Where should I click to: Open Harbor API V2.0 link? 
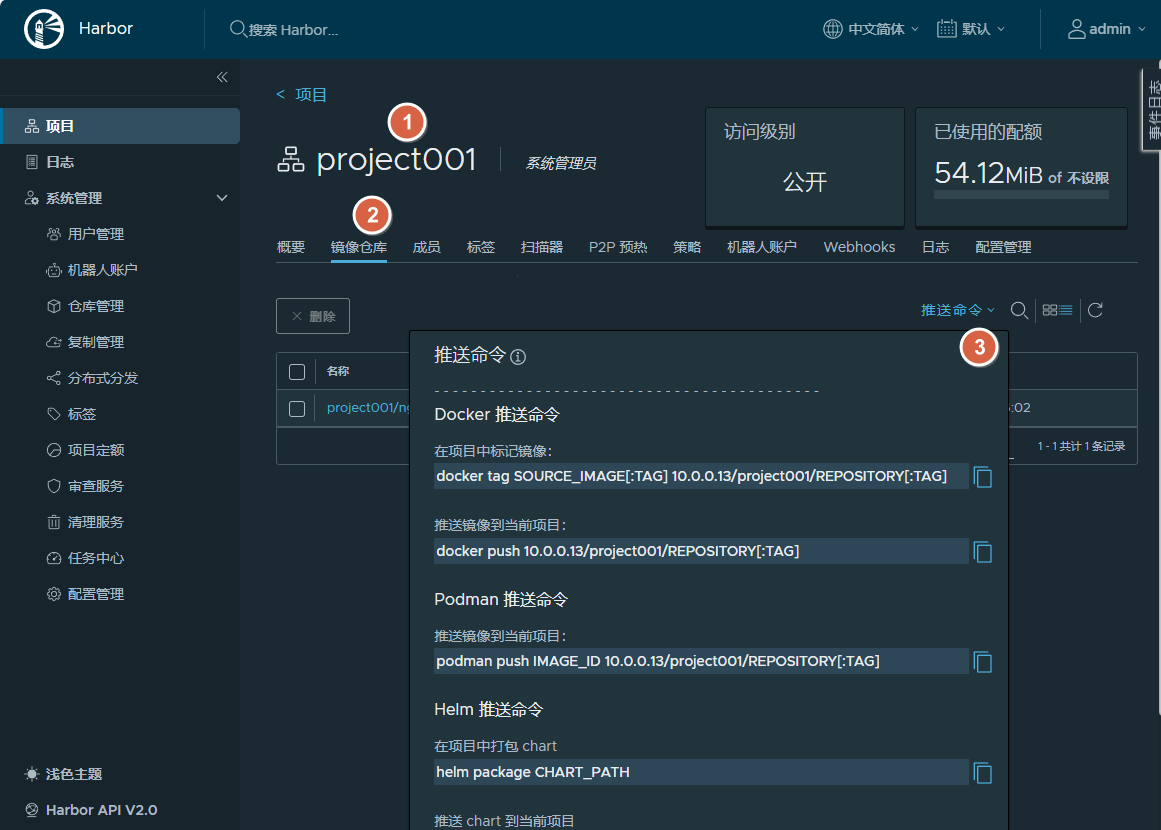[x=91, y=810]
